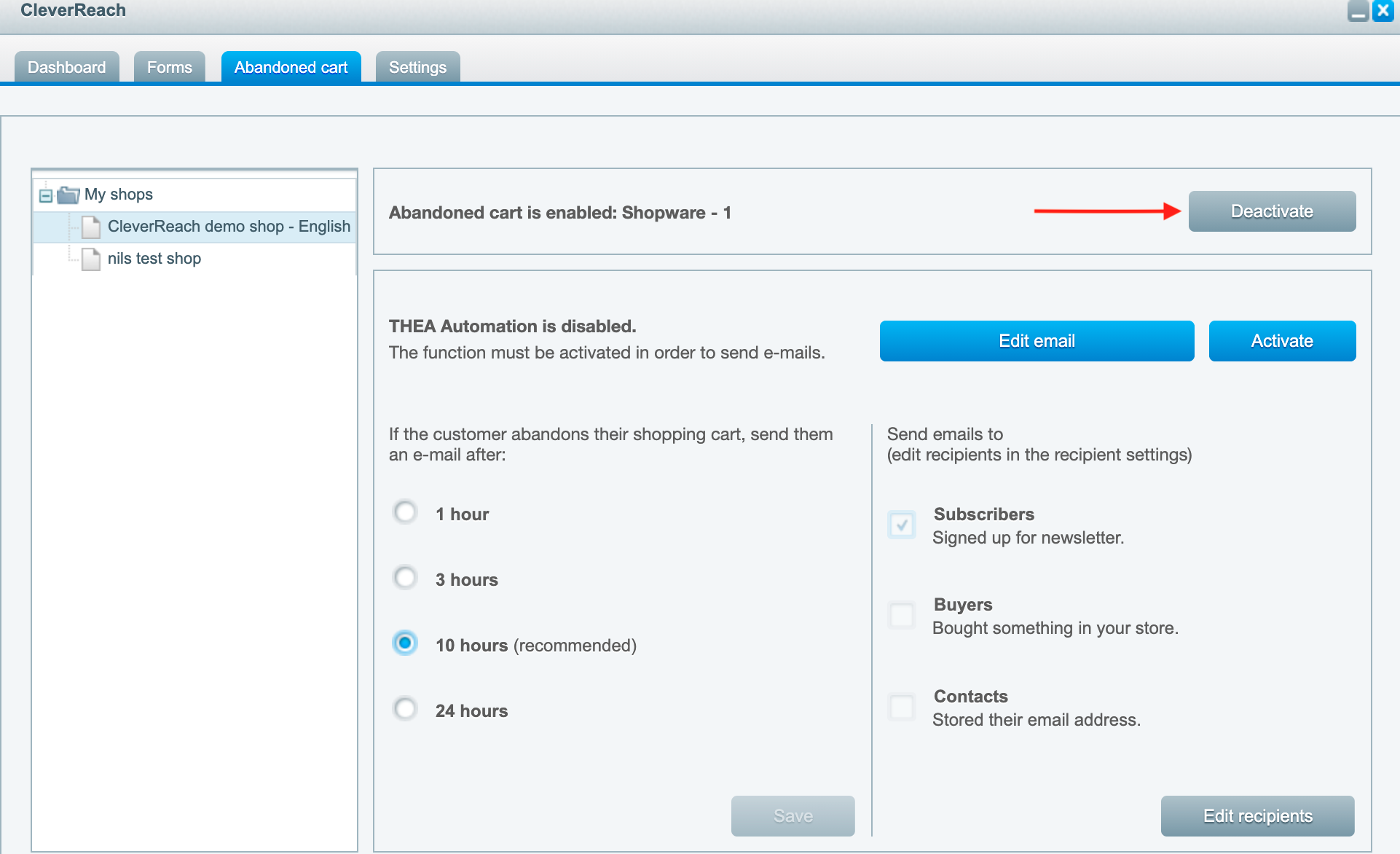Minimize the CleverReach window
1400x854 pixels.
pyautogui.click(x=1358, y=11)
